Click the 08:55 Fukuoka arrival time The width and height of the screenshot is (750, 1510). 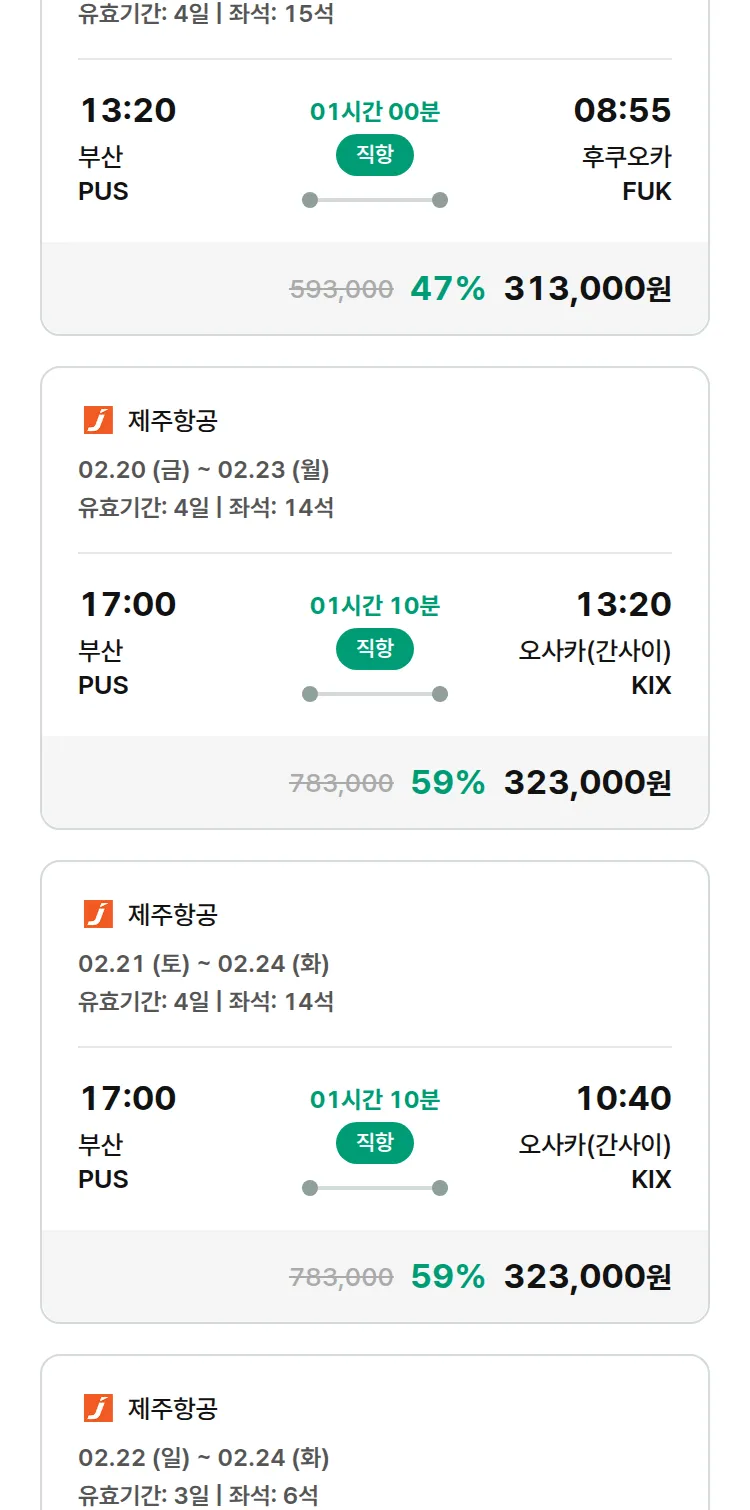tap(622, 110)
